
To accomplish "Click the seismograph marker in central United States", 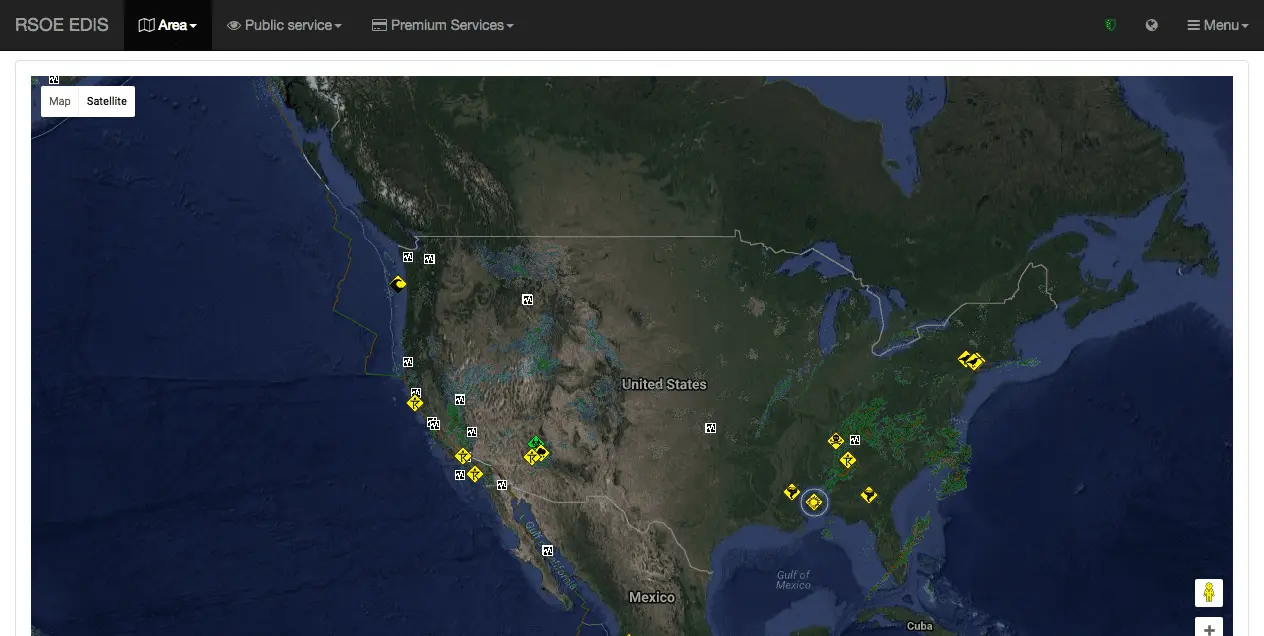I will 710,428.
